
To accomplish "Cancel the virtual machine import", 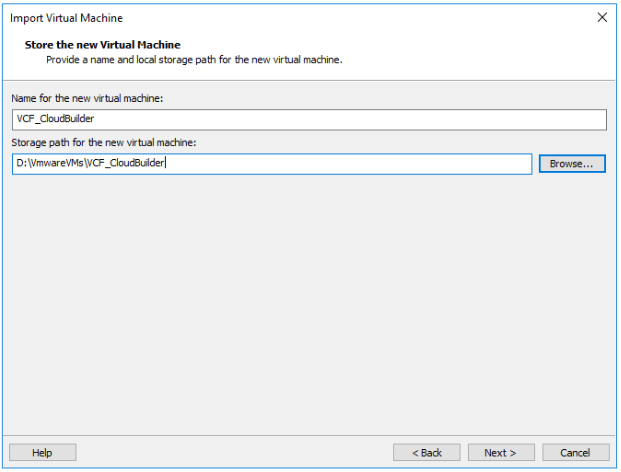I will [574, 452].
